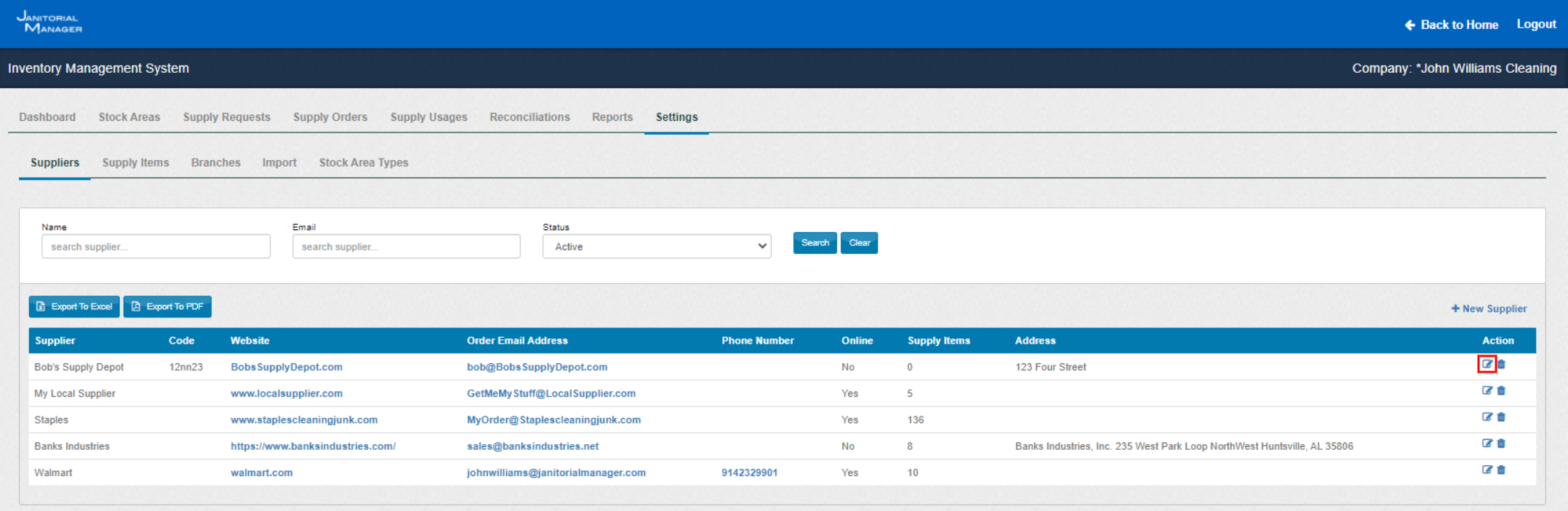
Task: Click the Janitorial Manager logo
Action: coord(49,23)
